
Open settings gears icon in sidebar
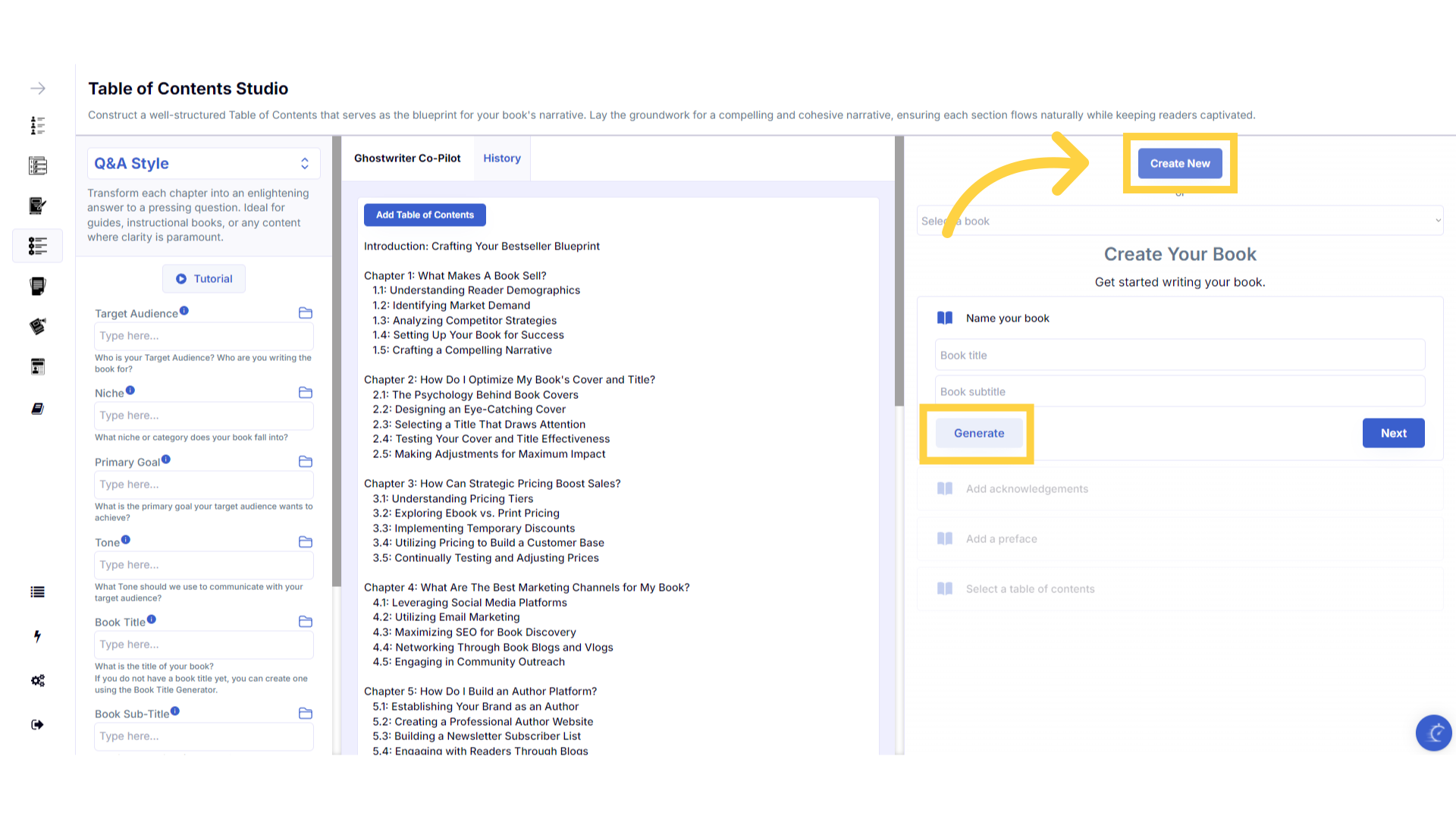pos(37,680)
